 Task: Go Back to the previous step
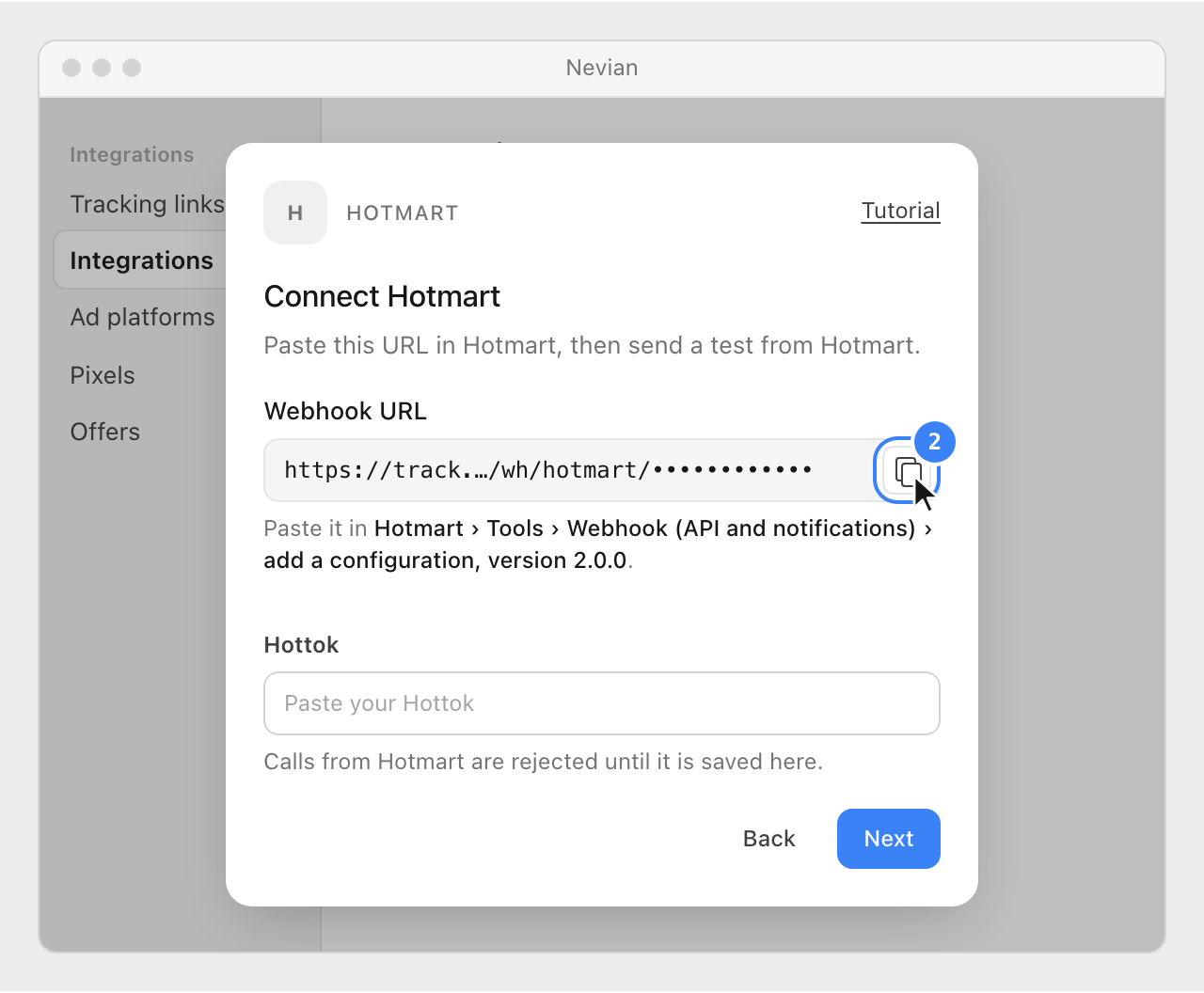coord(769,839)
